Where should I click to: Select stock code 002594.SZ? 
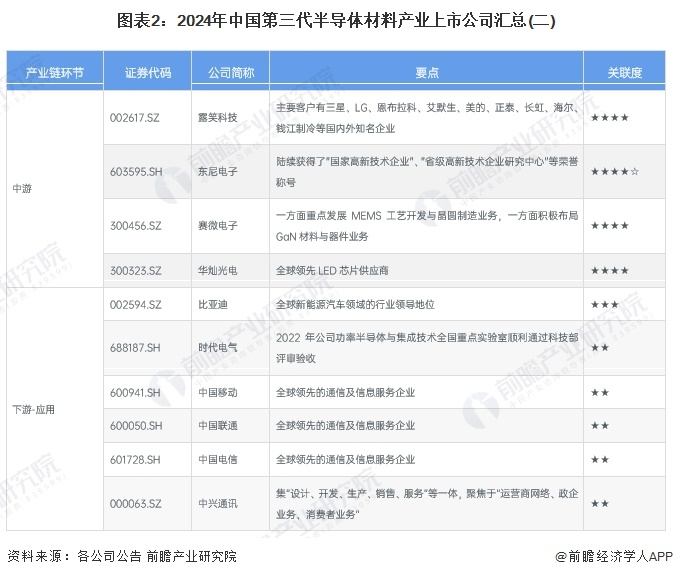[x=136, y=305]
